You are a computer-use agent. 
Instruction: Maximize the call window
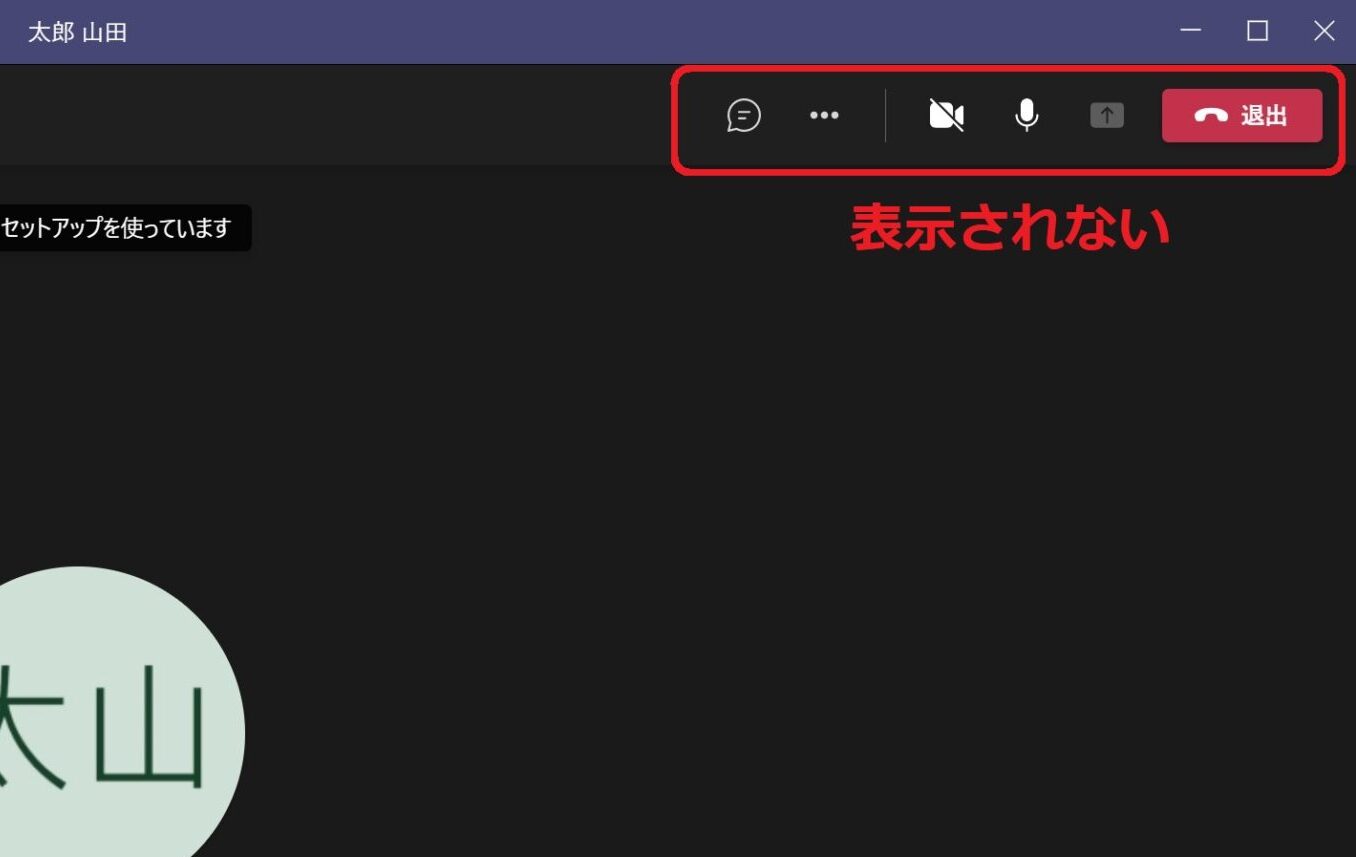pos(1258,31)
